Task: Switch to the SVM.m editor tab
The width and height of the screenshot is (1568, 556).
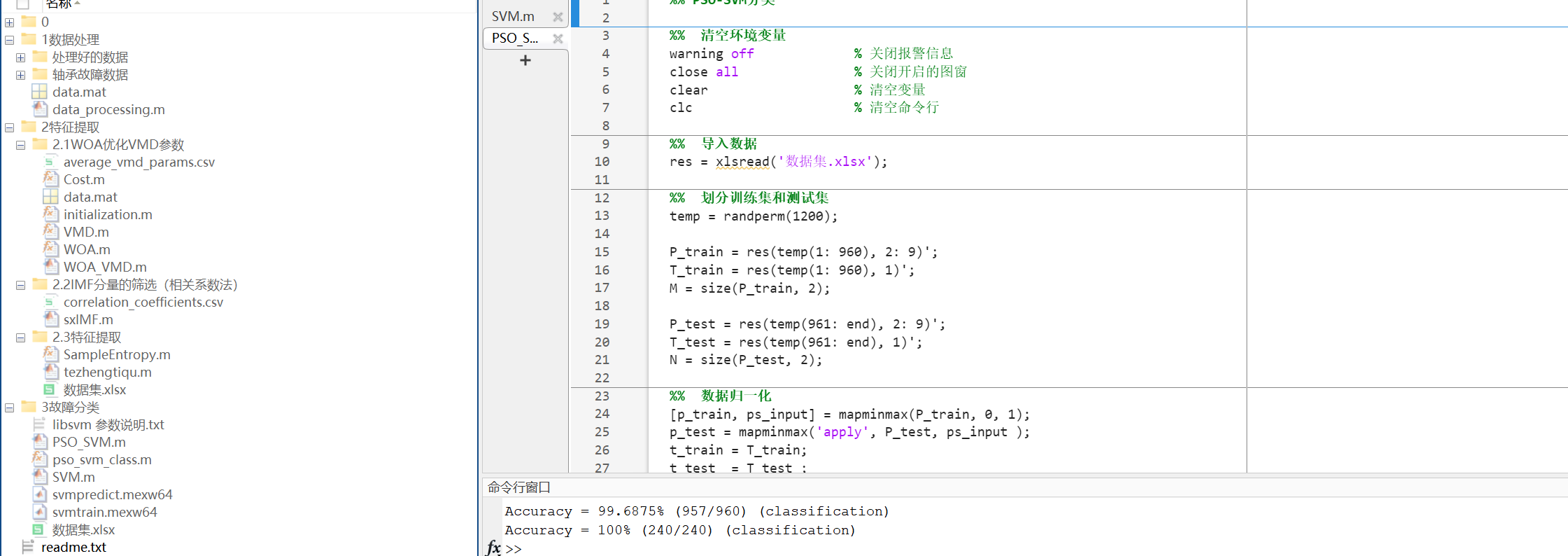Action: click(513, 16)
